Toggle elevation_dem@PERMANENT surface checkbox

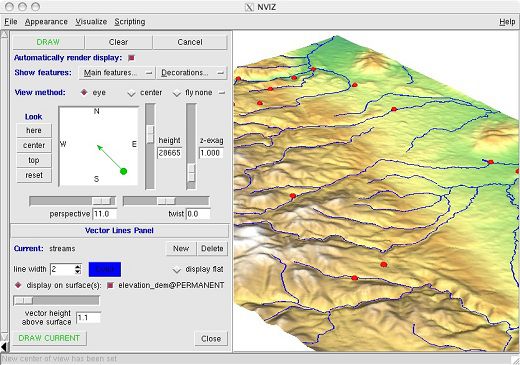tap(110, 285)
